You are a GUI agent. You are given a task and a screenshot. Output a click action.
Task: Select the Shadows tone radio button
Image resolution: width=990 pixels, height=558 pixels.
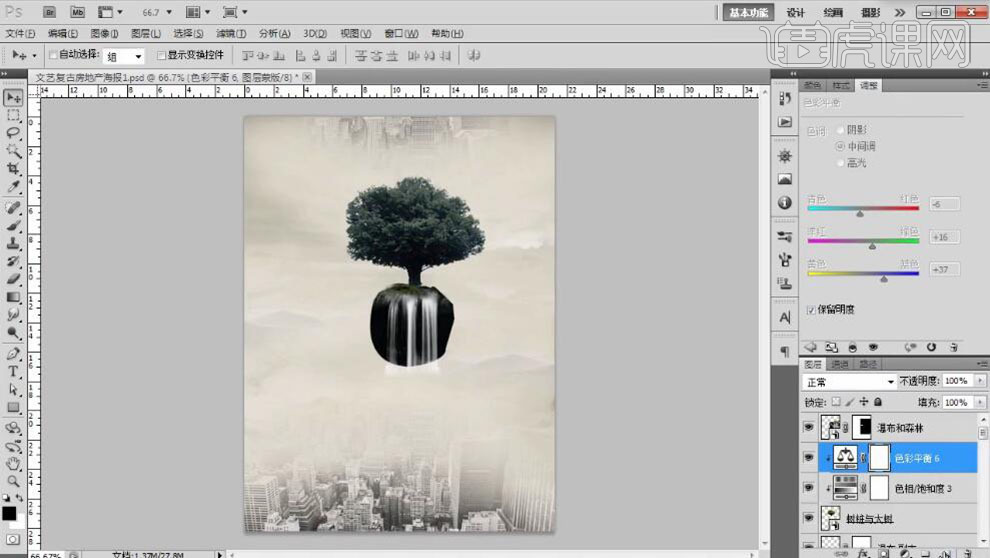point(840,129)
